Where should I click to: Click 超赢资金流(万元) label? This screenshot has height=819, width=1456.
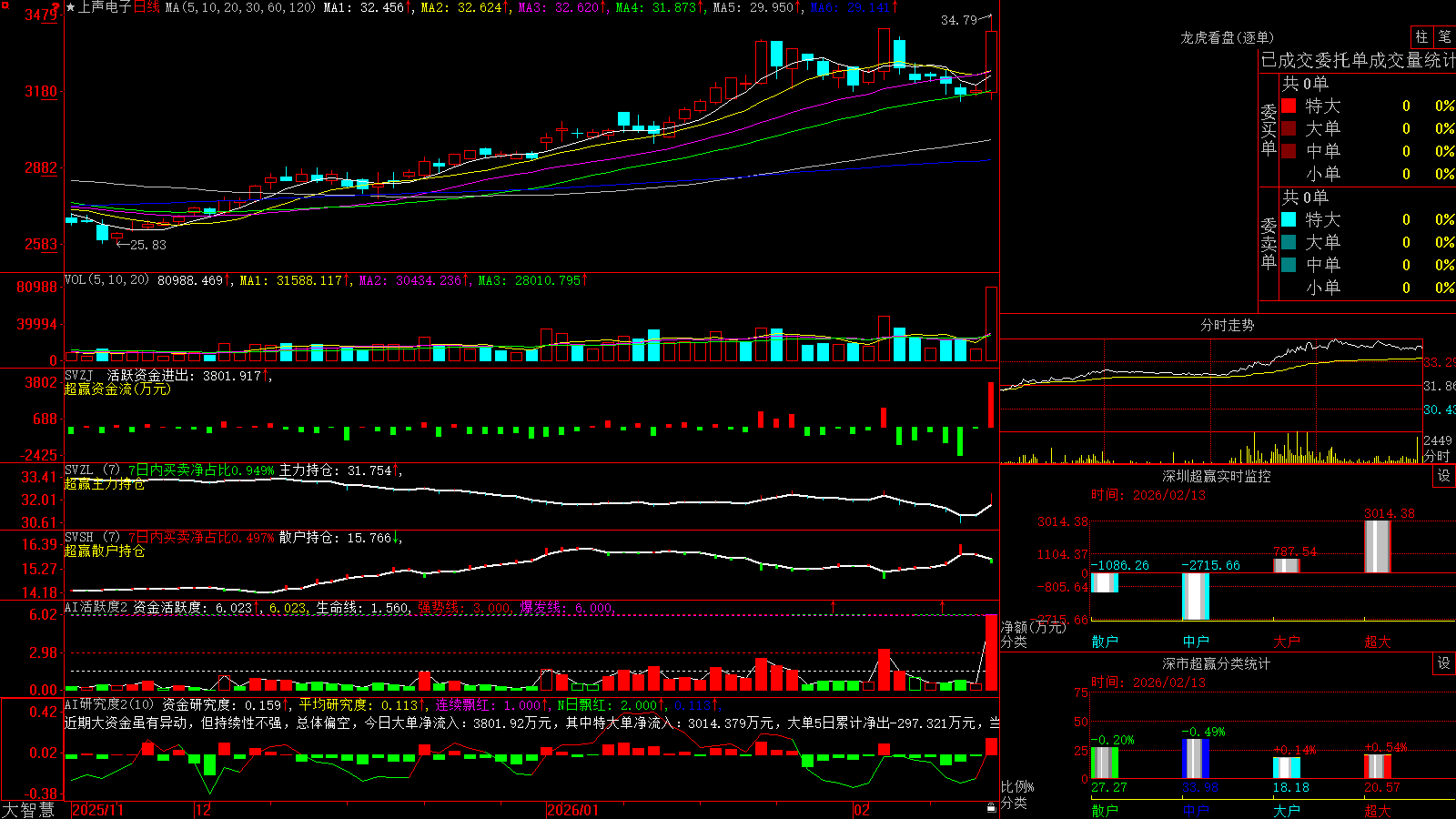coord(117,389)
